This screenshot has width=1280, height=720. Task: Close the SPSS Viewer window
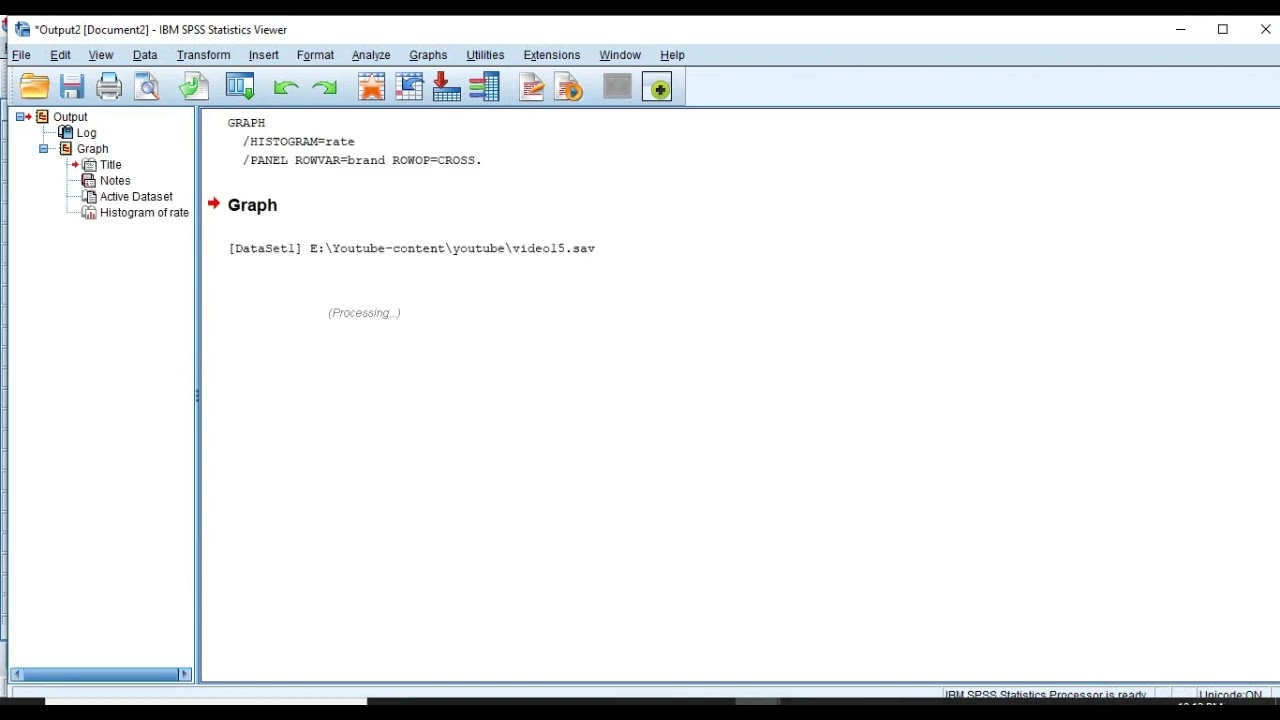1265,30
